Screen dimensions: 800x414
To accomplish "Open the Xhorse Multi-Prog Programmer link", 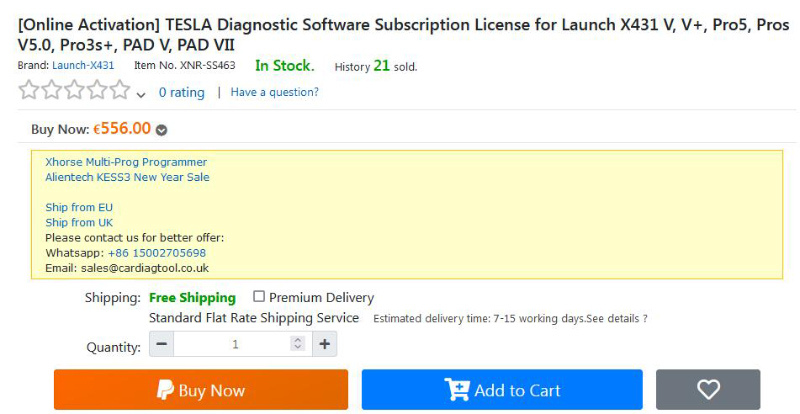I will (x=126, y=162).
